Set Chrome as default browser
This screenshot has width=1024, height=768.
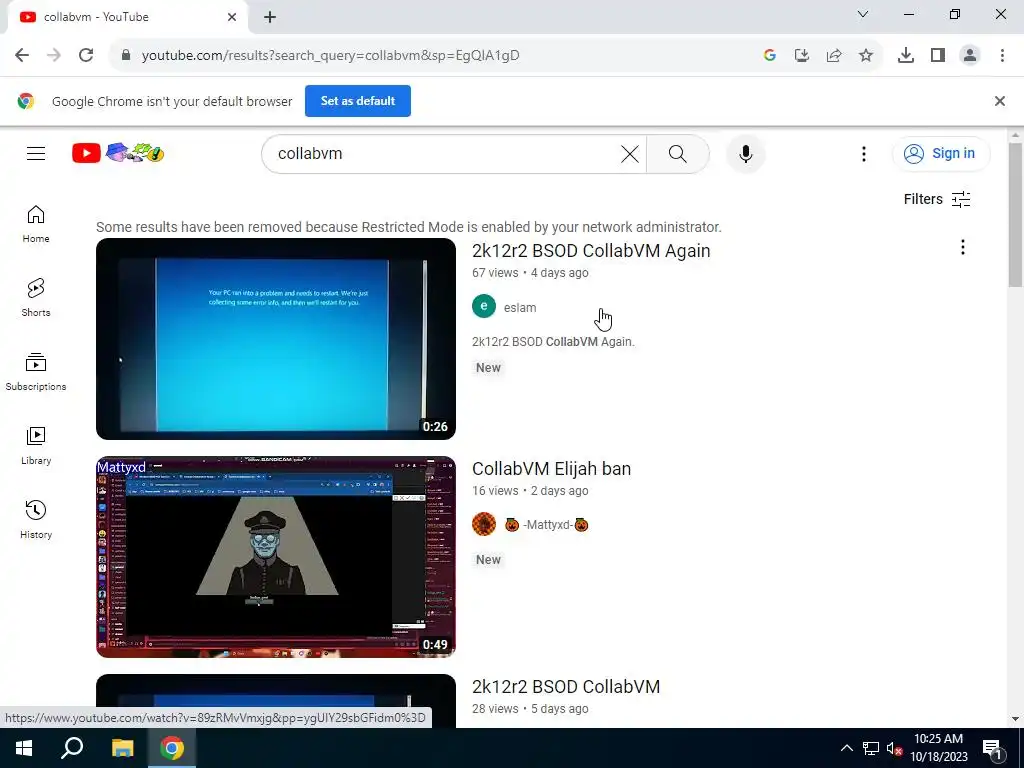[358, 101]
